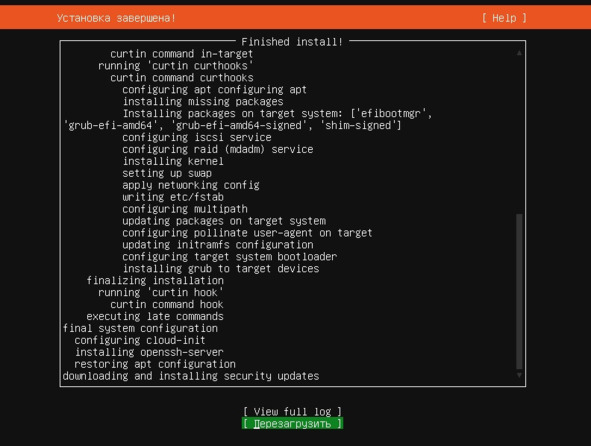
Task: Select the Перезагрузить reboot button
Action: (x=292, y=423)
